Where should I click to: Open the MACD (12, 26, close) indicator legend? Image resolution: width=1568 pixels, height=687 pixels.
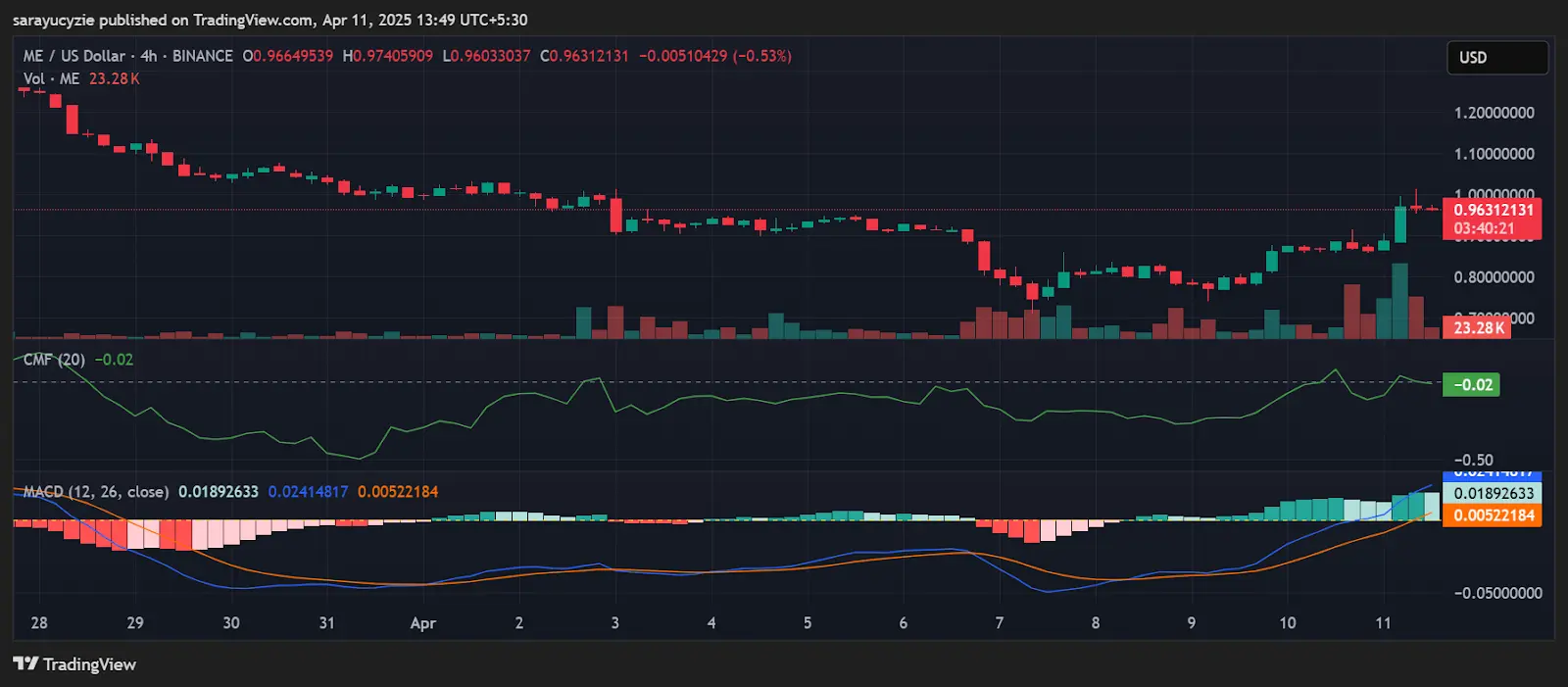[96, 492]
